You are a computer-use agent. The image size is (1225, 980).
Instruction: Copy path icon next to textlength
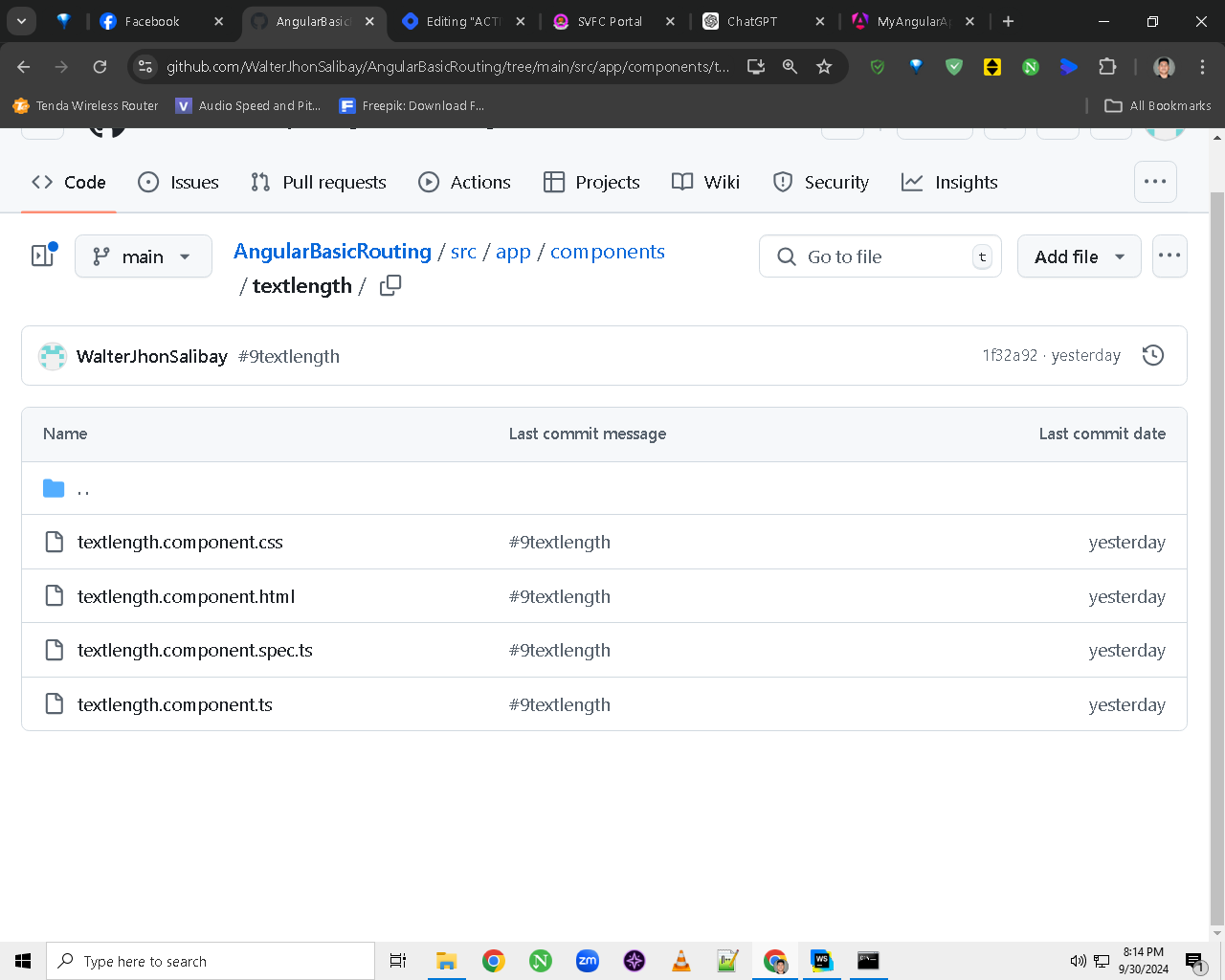390,285
